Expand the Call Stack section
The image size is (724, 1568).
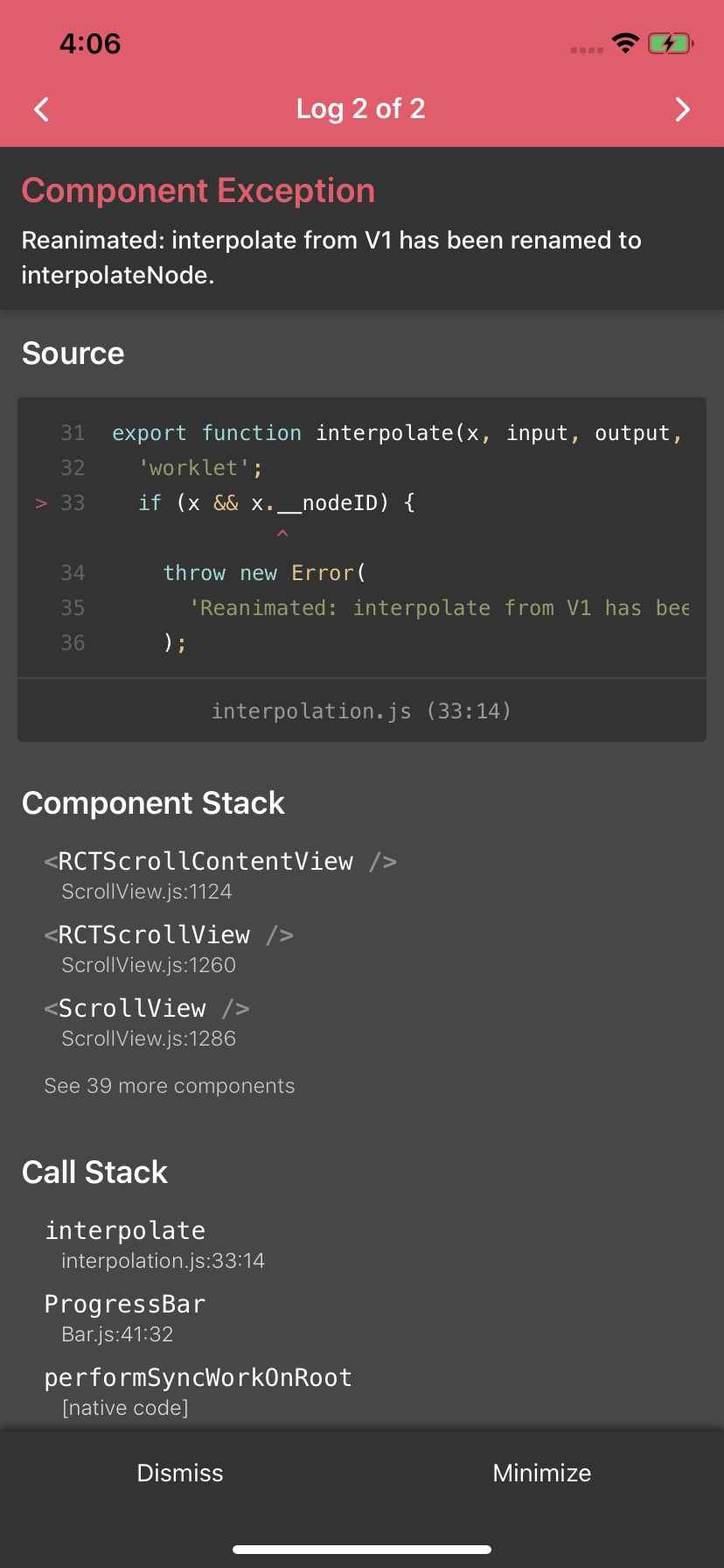tap(95, 1172)
